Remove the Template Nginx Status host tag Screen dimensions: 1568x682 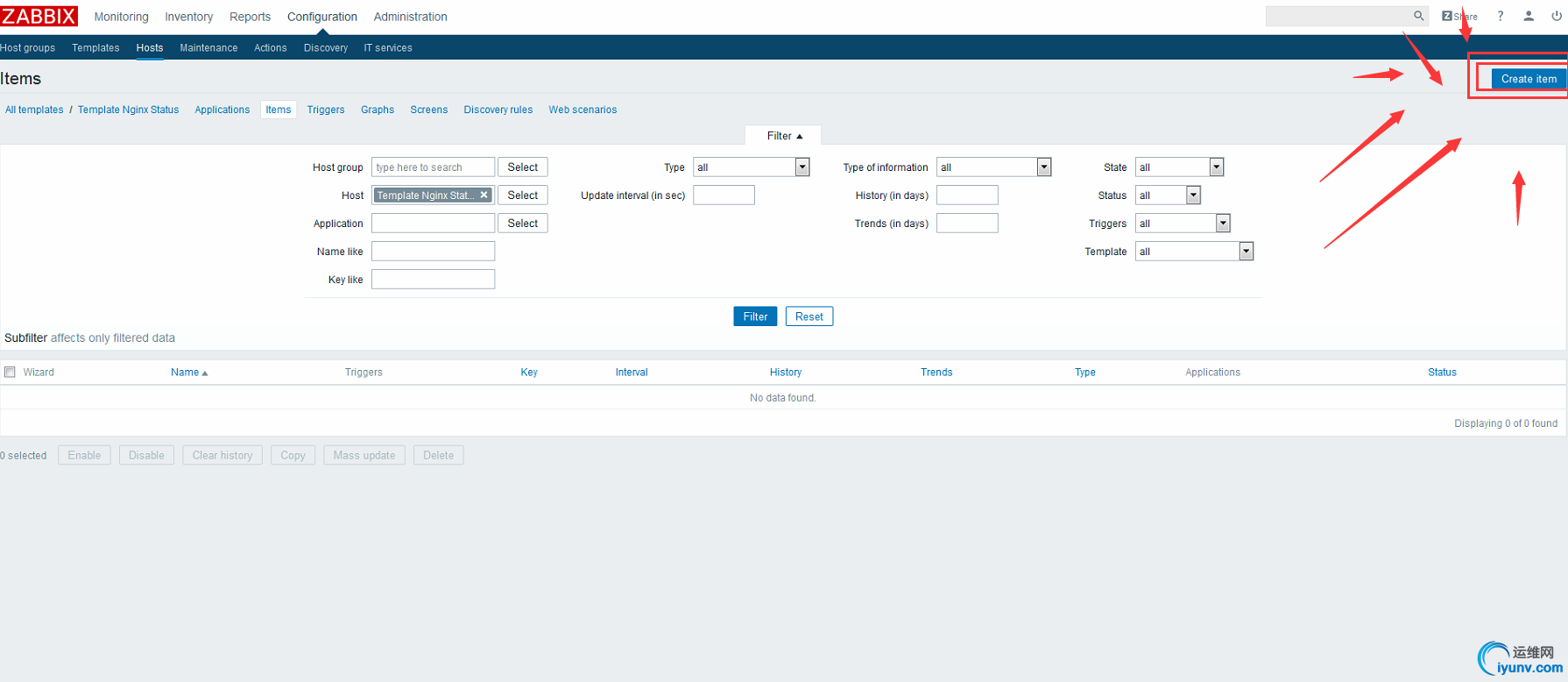(484, 195)
